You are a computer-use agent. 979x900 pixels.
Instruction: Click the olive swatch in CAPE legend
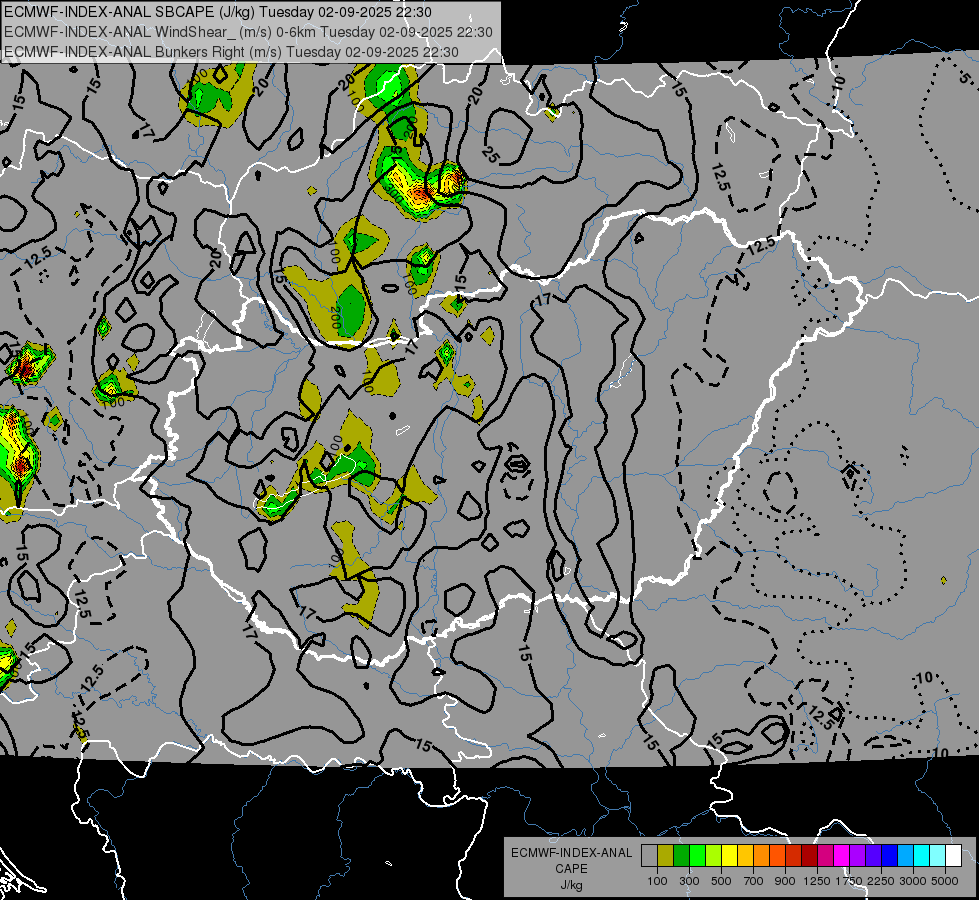[x=666, y=856]
